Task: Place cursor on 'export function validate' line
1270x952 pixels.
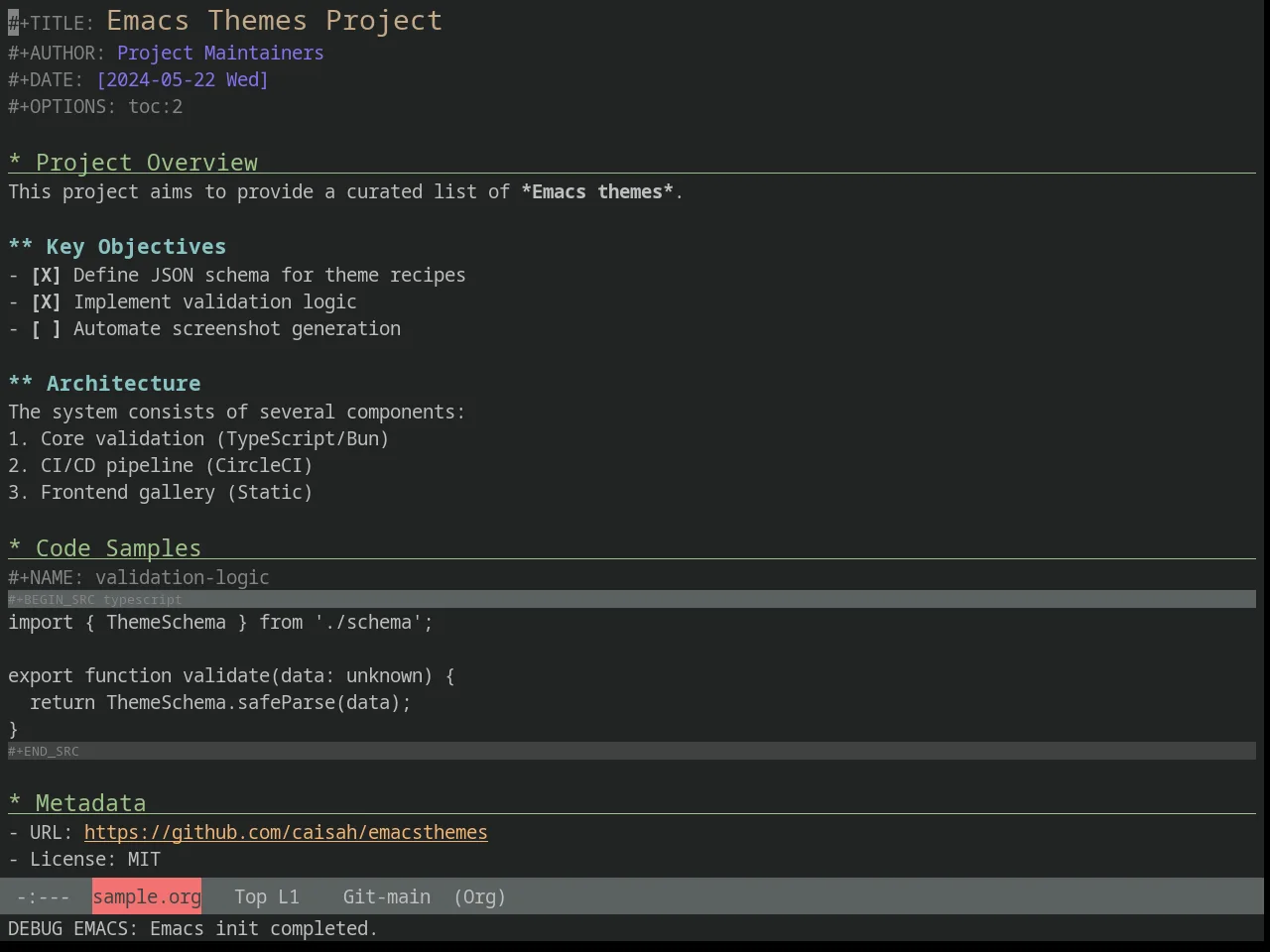Action: [x=231, y=676]
